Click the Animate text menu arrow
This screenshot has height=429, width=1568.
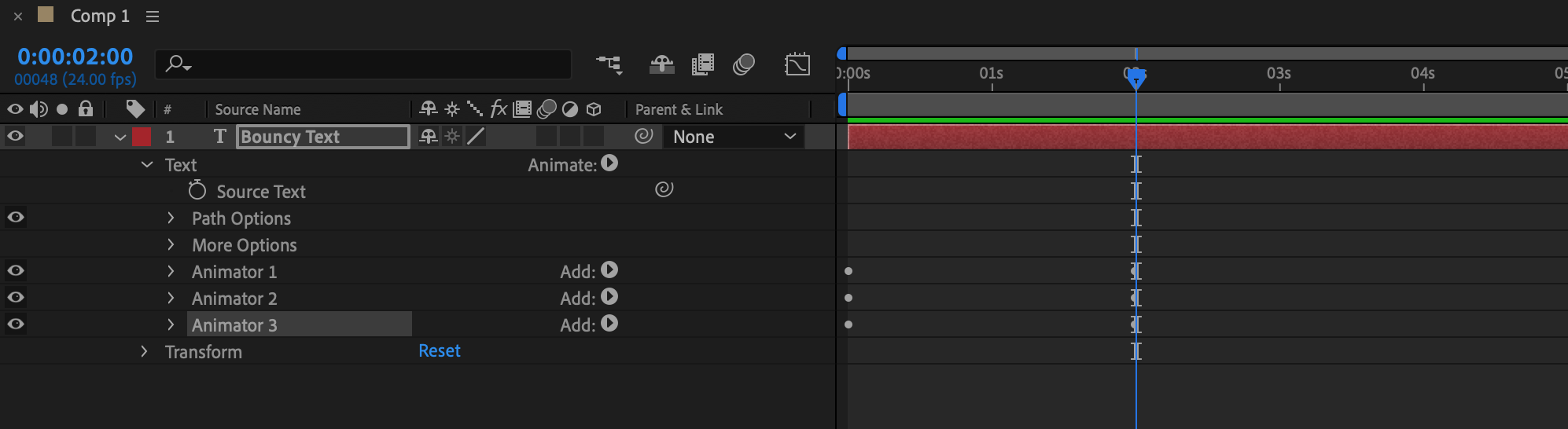609,163
